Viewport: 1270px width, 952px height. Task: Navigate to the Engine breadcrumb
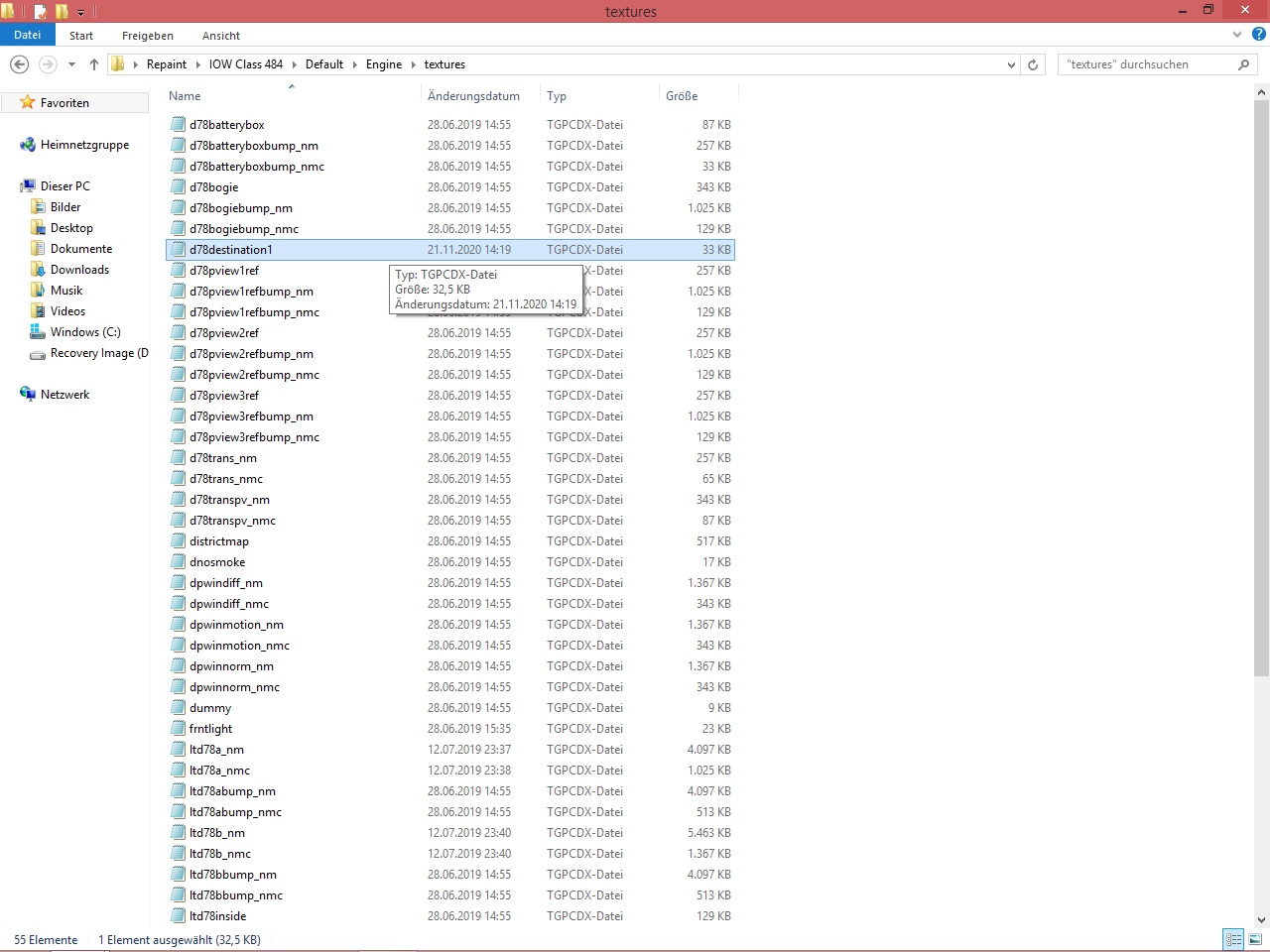(x=384, y=64)
